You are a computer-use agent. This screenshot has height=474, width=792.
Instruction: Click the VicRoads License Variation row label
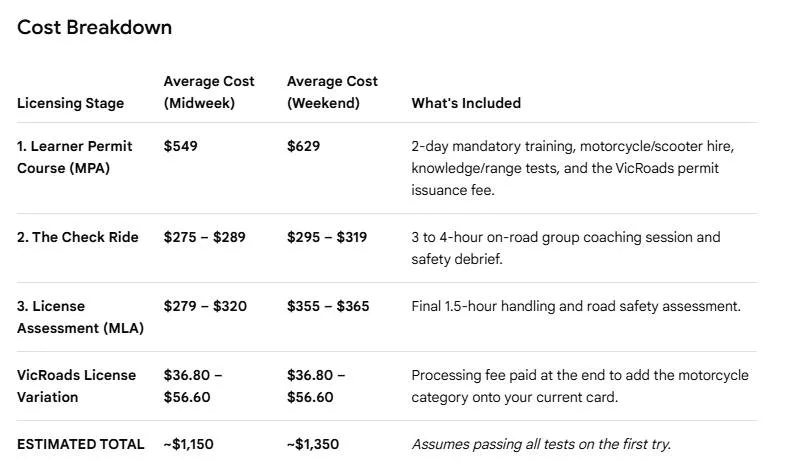coord(77,386)
